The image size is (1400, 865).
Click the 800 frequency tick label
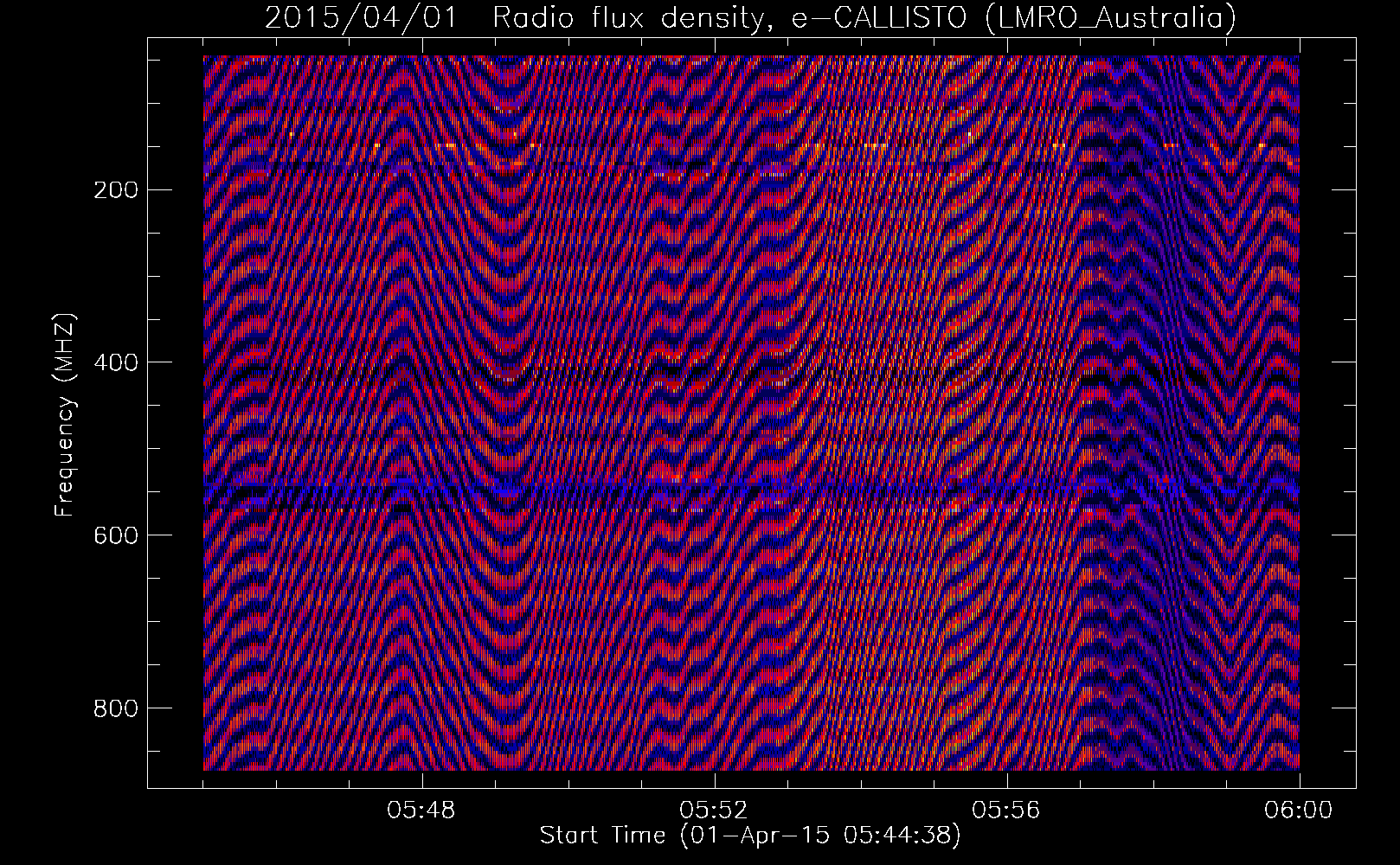116,708
